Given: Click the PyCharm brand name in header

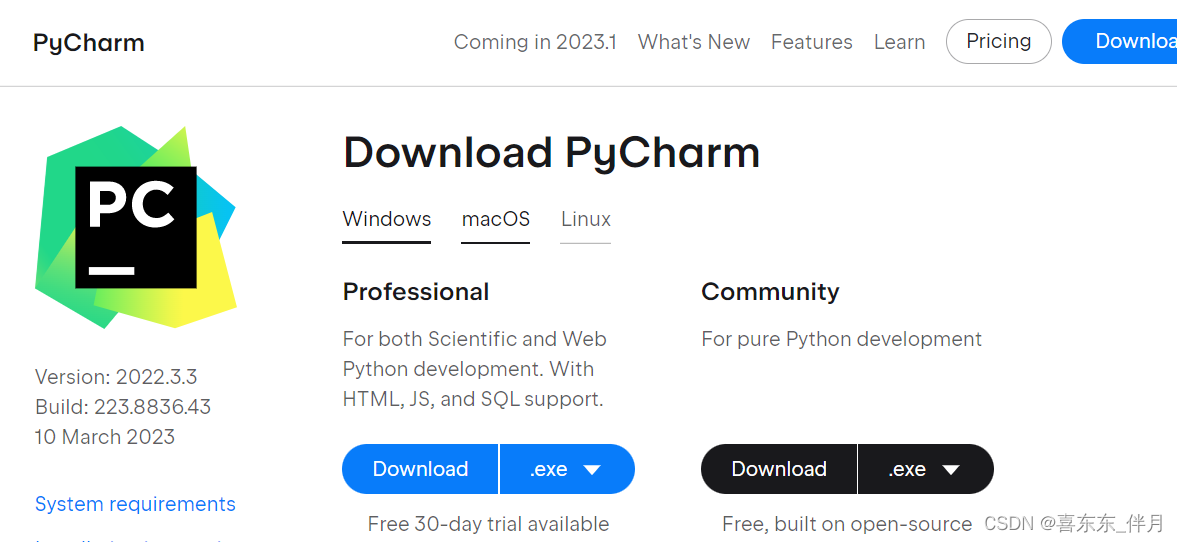Looking at the screenshot, I should click(89, 43).
